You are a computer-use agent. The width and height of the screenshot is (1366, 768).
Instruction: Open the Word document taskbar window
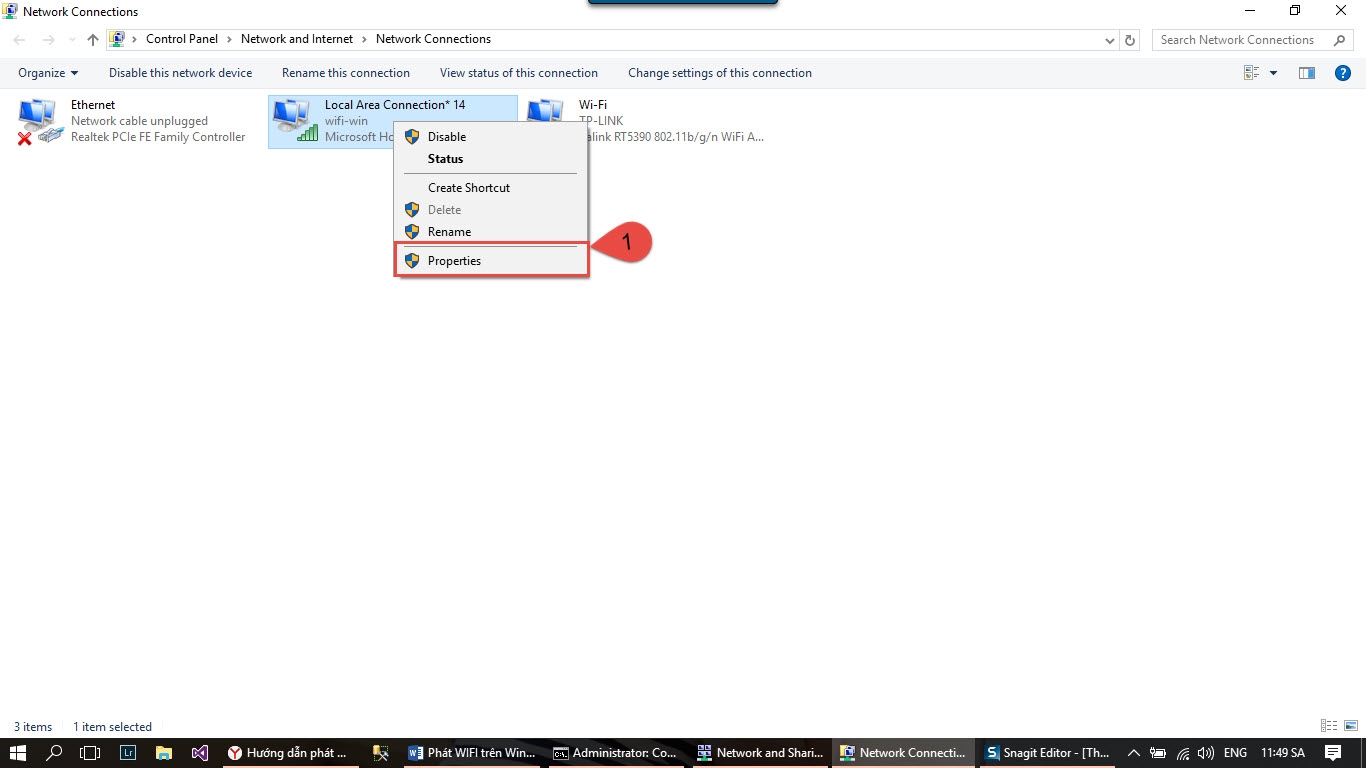[x=472, y=753]
